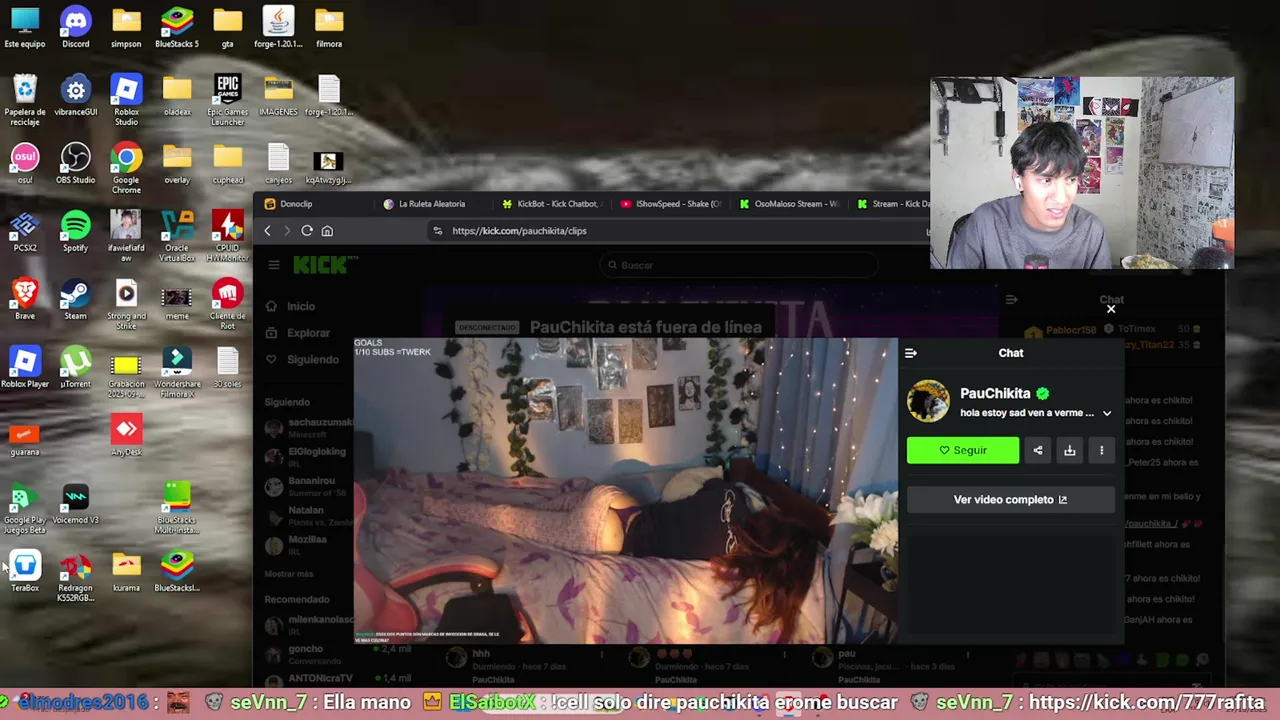1280x720 pixels.
Task: Click the clip video player
Action: tap(626, 490)
